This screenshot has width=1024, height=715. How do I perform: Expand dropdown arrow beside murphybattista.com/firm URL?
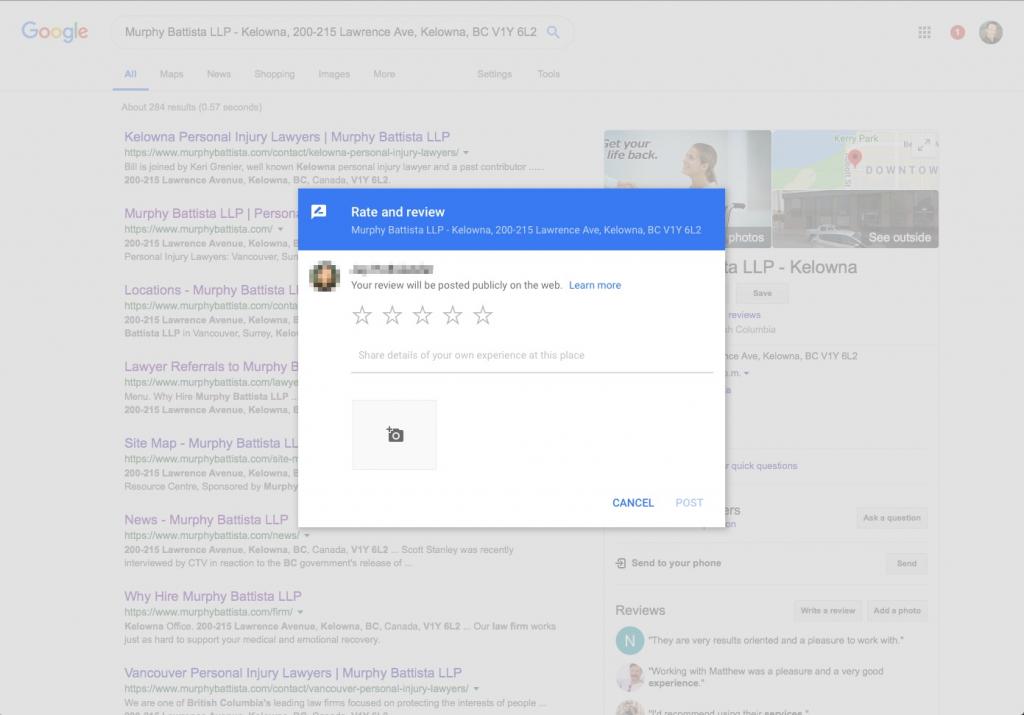click(300, 612)
